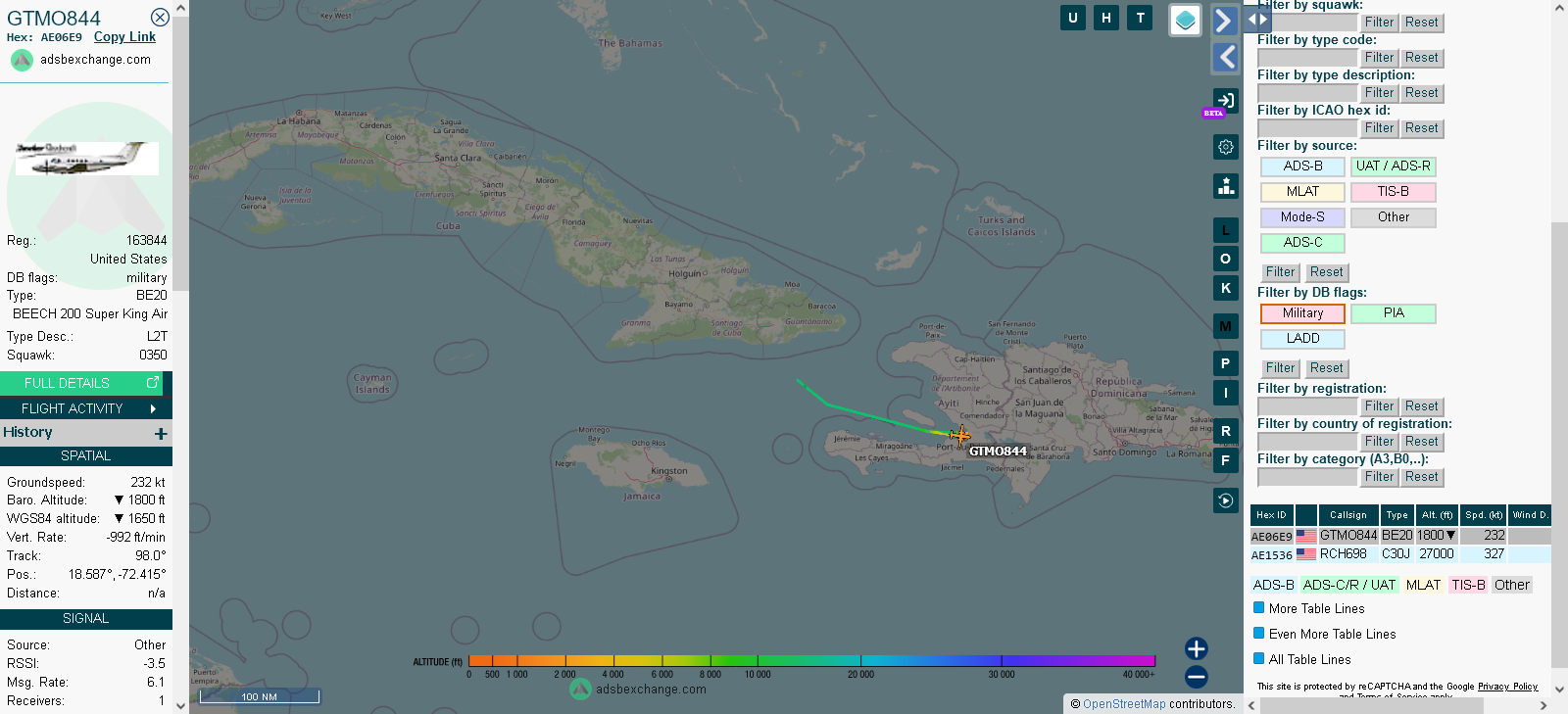Image resolution: width=1568 pixels, height=714 pixels.
Task: Click the right-pointing chevron button
Action: 1225,21
